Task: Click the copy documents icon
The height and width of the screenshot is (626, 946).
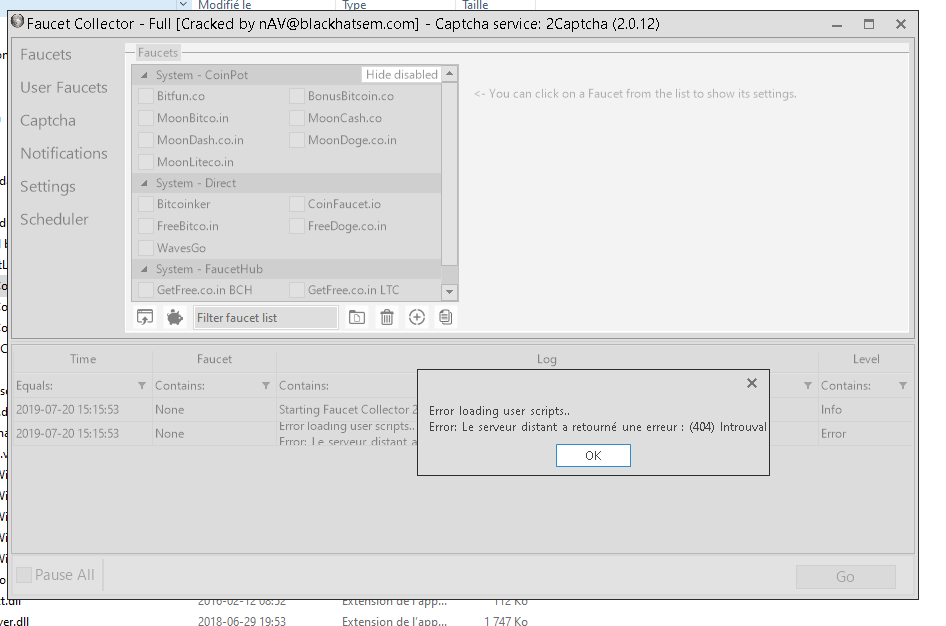Action: [x=446, y=317]
